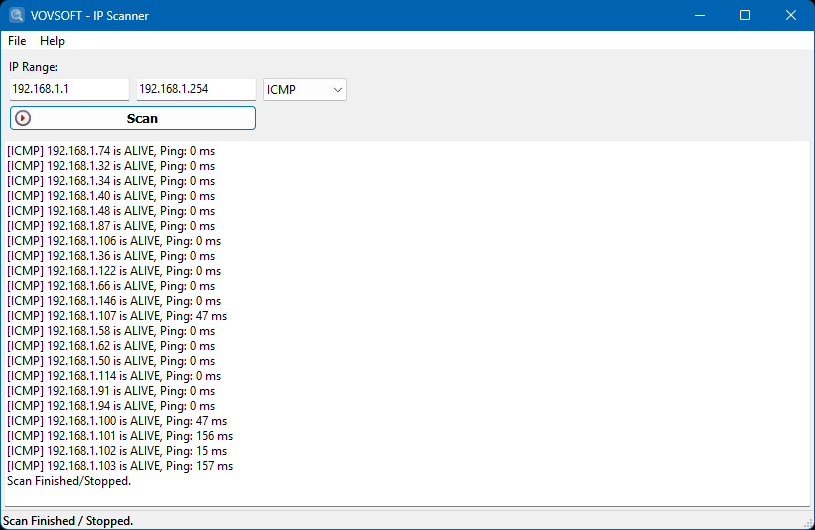This screenshot has height=530, width=815.
Task: Select the 192.168.1.103 result with 157 ms ping
Action: (x=119, y=466)
